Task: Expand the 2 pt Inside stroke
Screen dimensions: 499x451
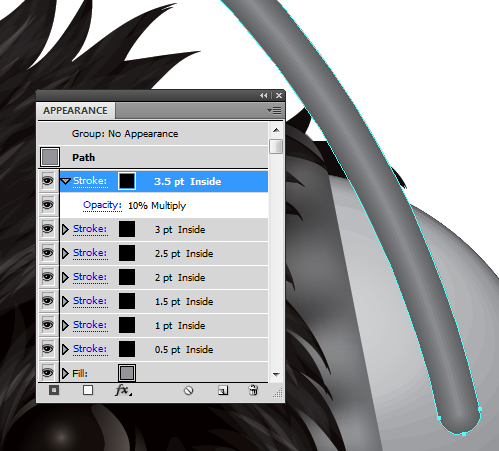Action: pos(65,277)
